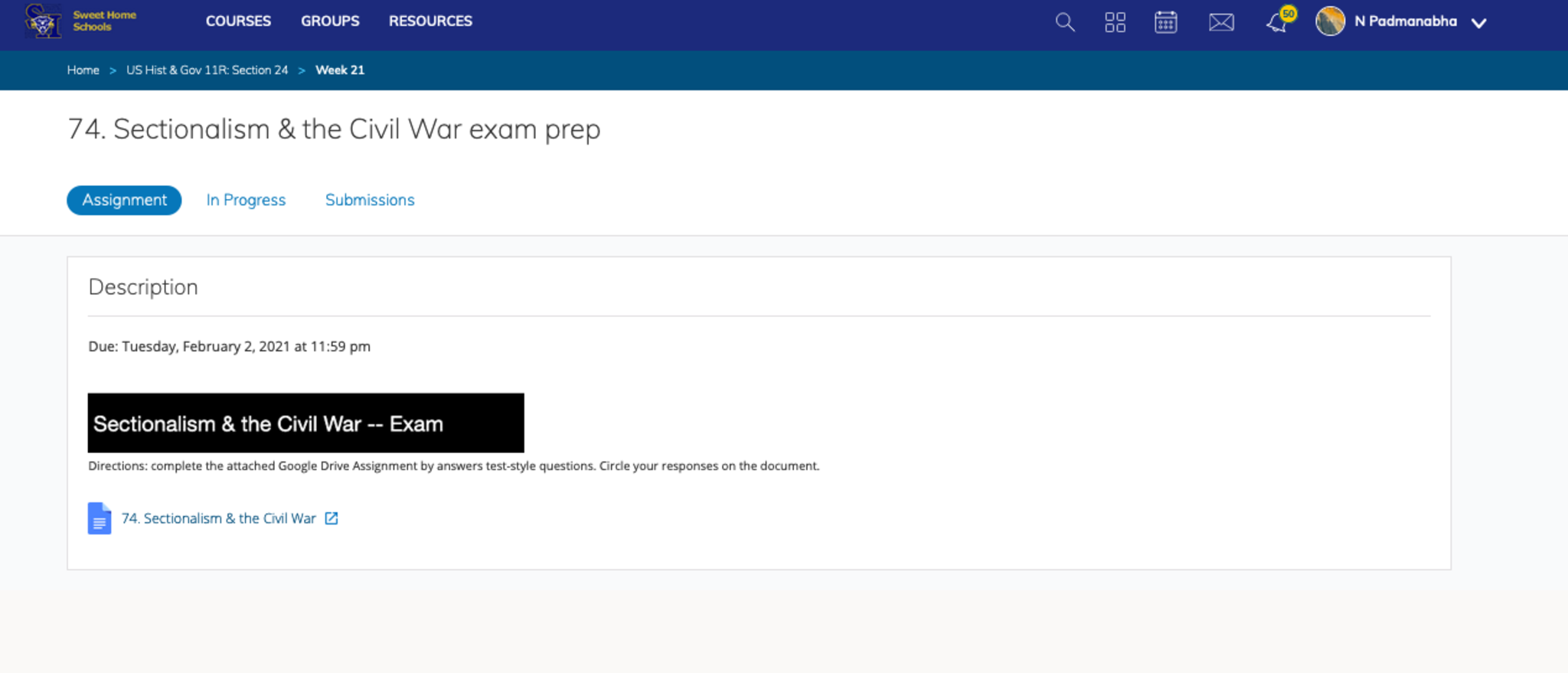Switch to the In Progress tab

pos(246,200)
